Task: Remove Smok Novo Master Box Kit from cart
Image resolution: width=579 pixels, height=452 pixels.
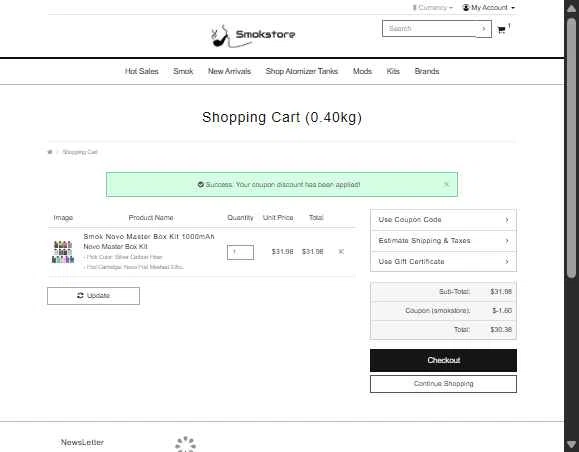Action: tap(341, 251)
